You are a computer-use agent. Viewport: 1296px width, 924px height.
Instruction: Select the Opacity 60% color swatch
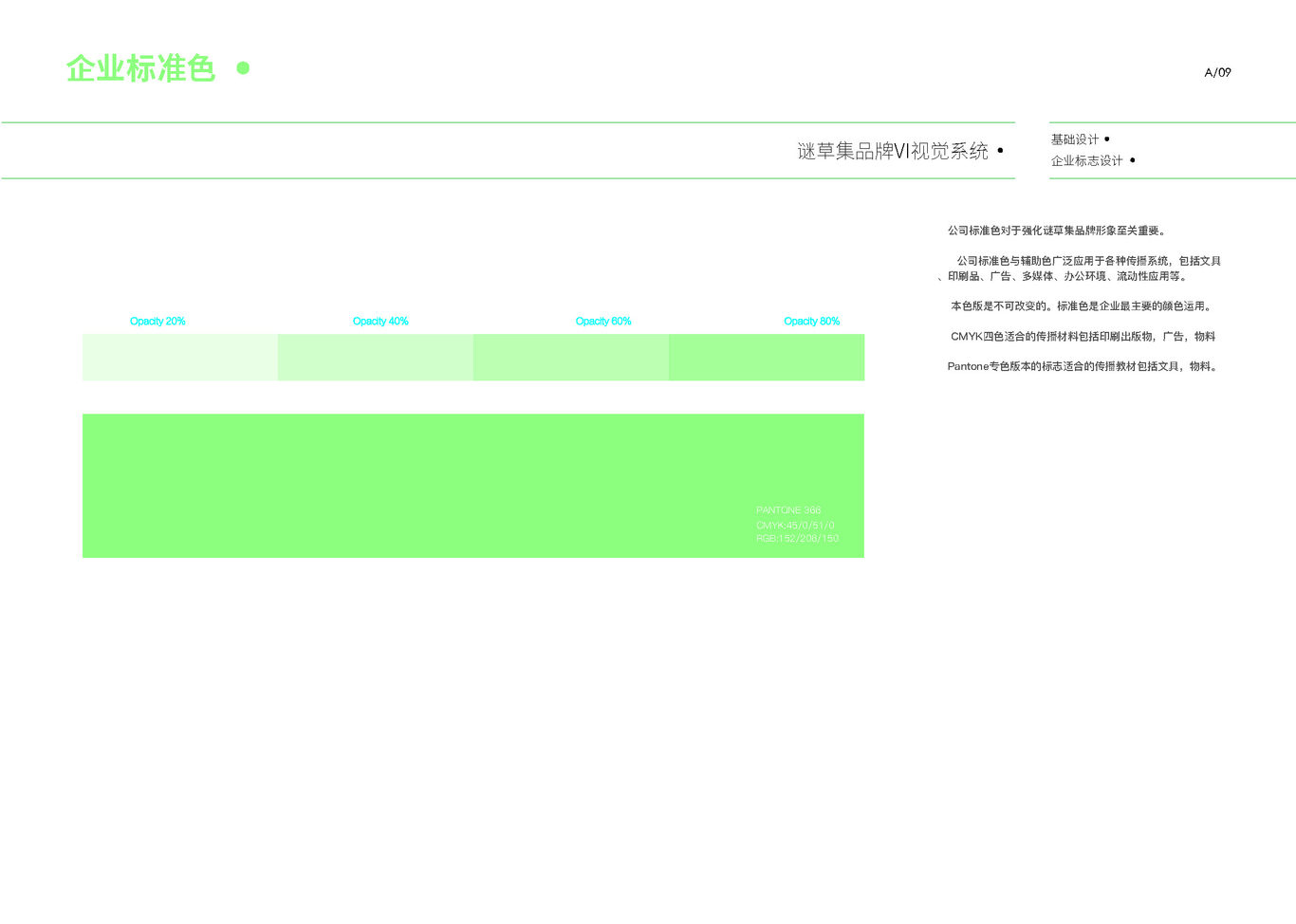(x=571, y=358)
